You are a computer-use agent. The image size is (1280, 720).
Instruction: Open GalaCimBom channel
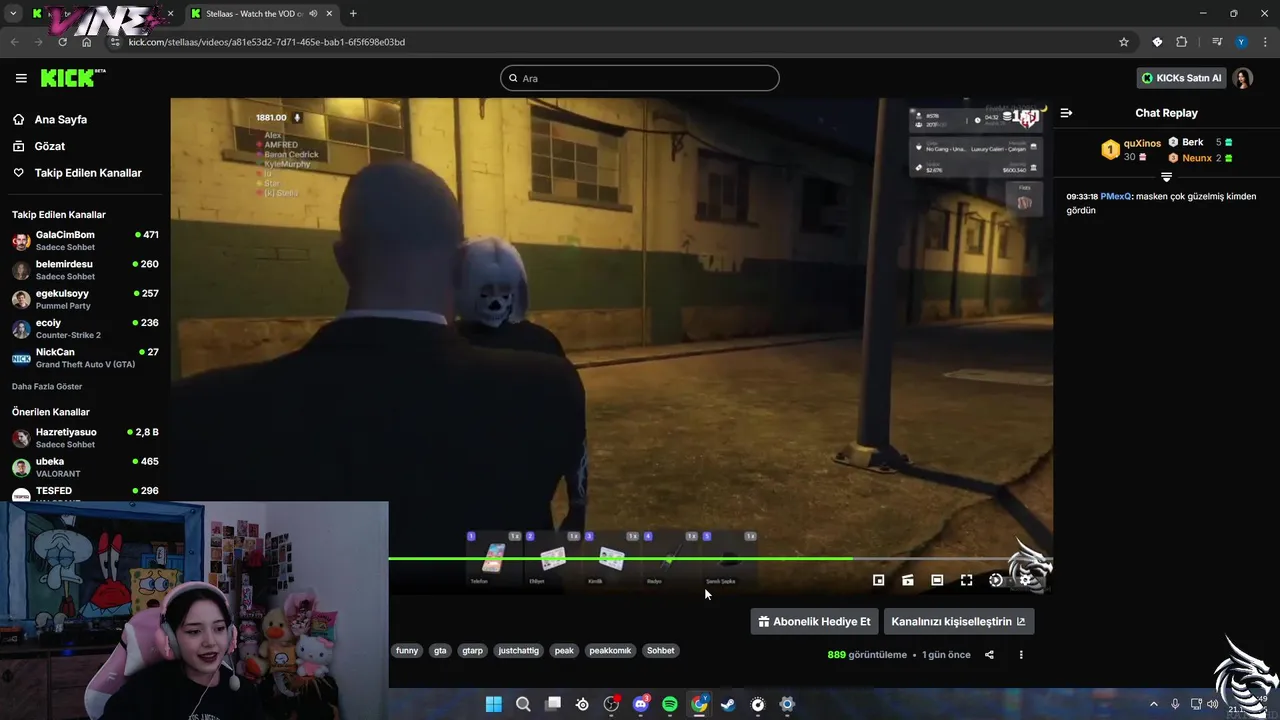click(85, 240)
